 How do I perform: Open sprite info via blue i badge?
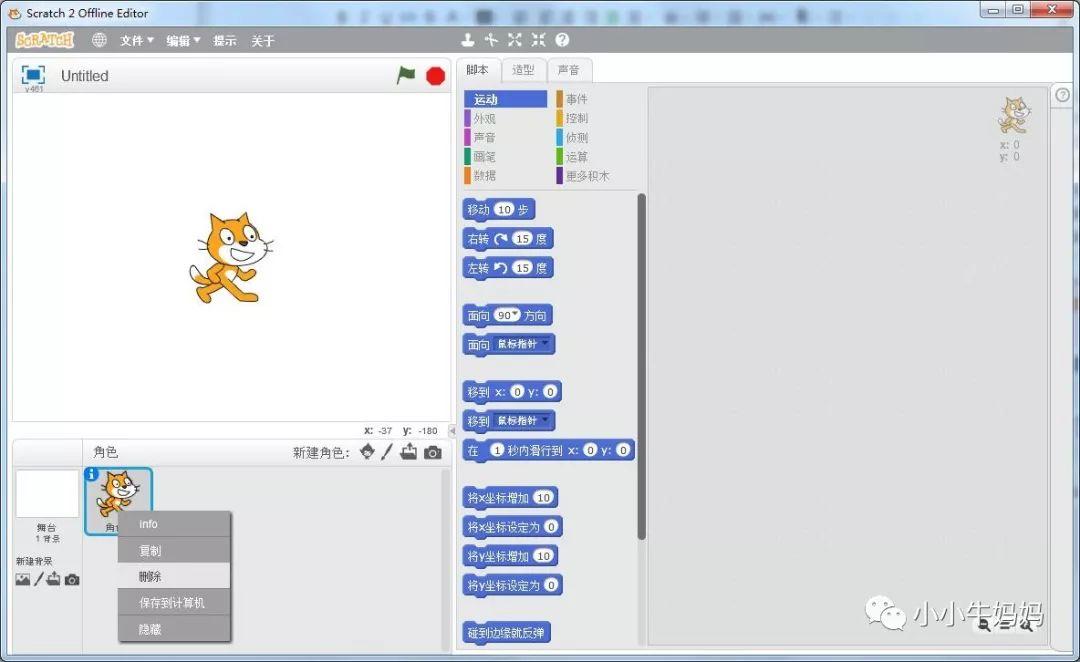(92, 474)
